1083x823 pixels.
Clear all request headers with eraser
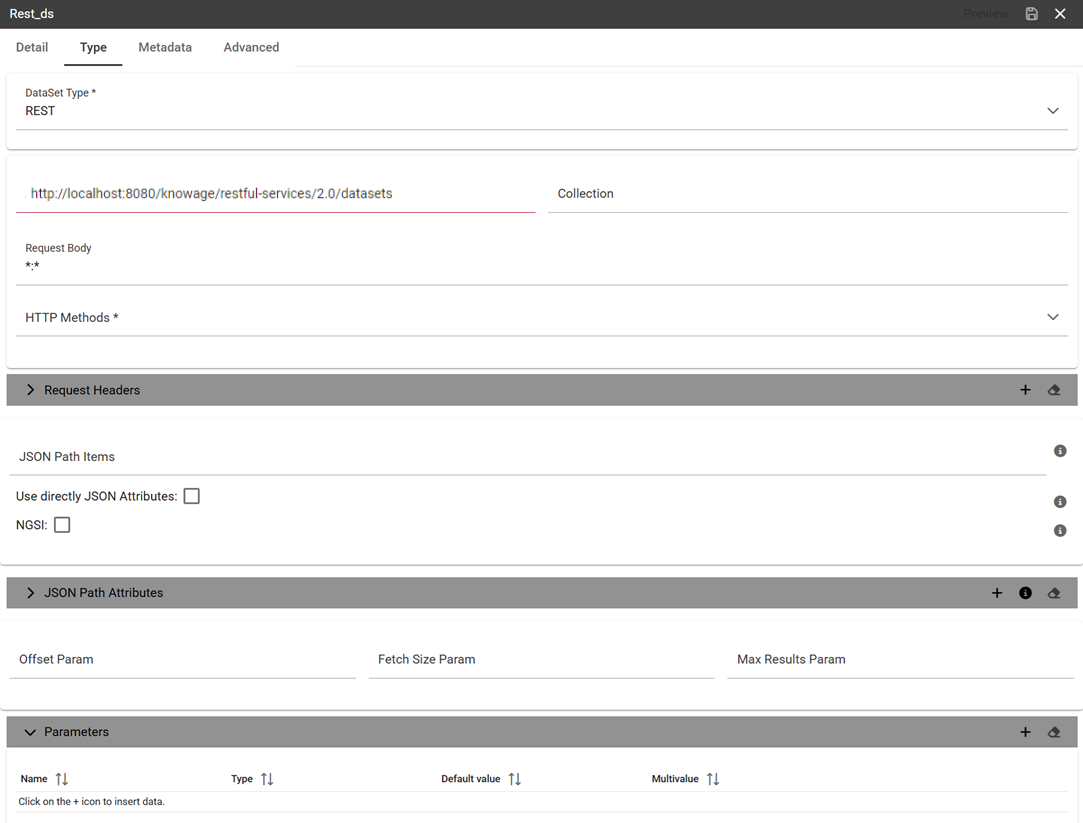coord(1053,390)
